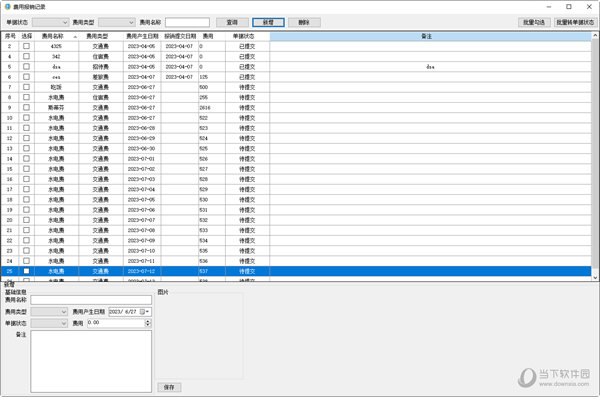Click the 备注 remarks text area

click(91, 361)
